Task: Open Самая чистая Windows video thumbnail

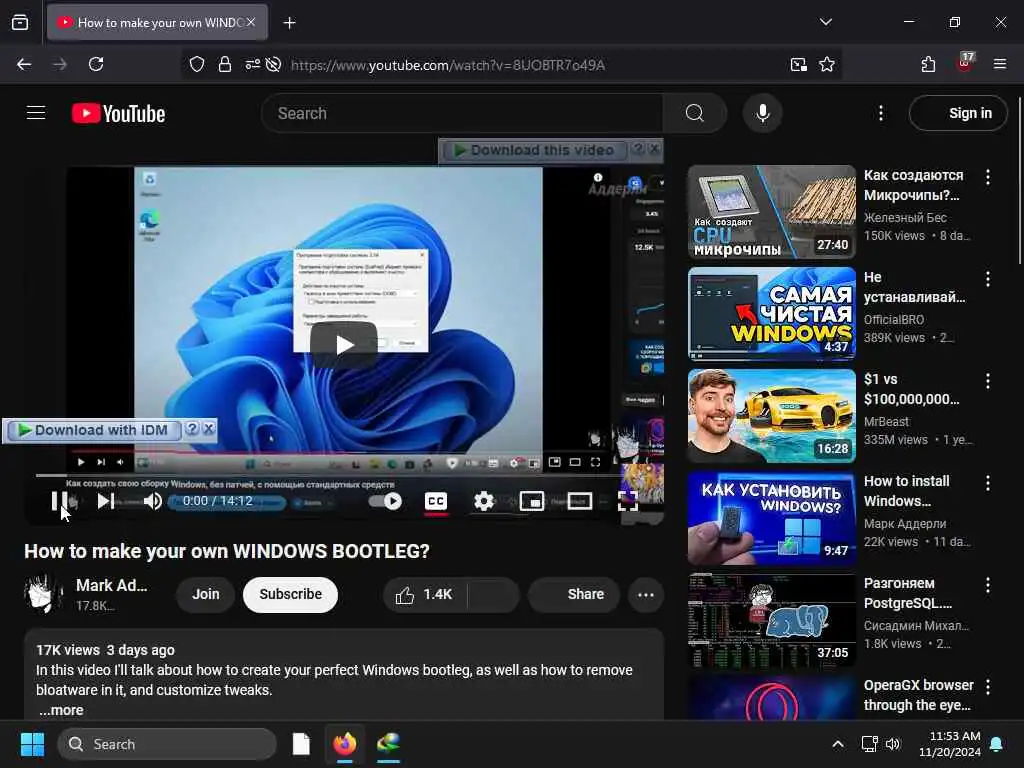Action: 771,313
